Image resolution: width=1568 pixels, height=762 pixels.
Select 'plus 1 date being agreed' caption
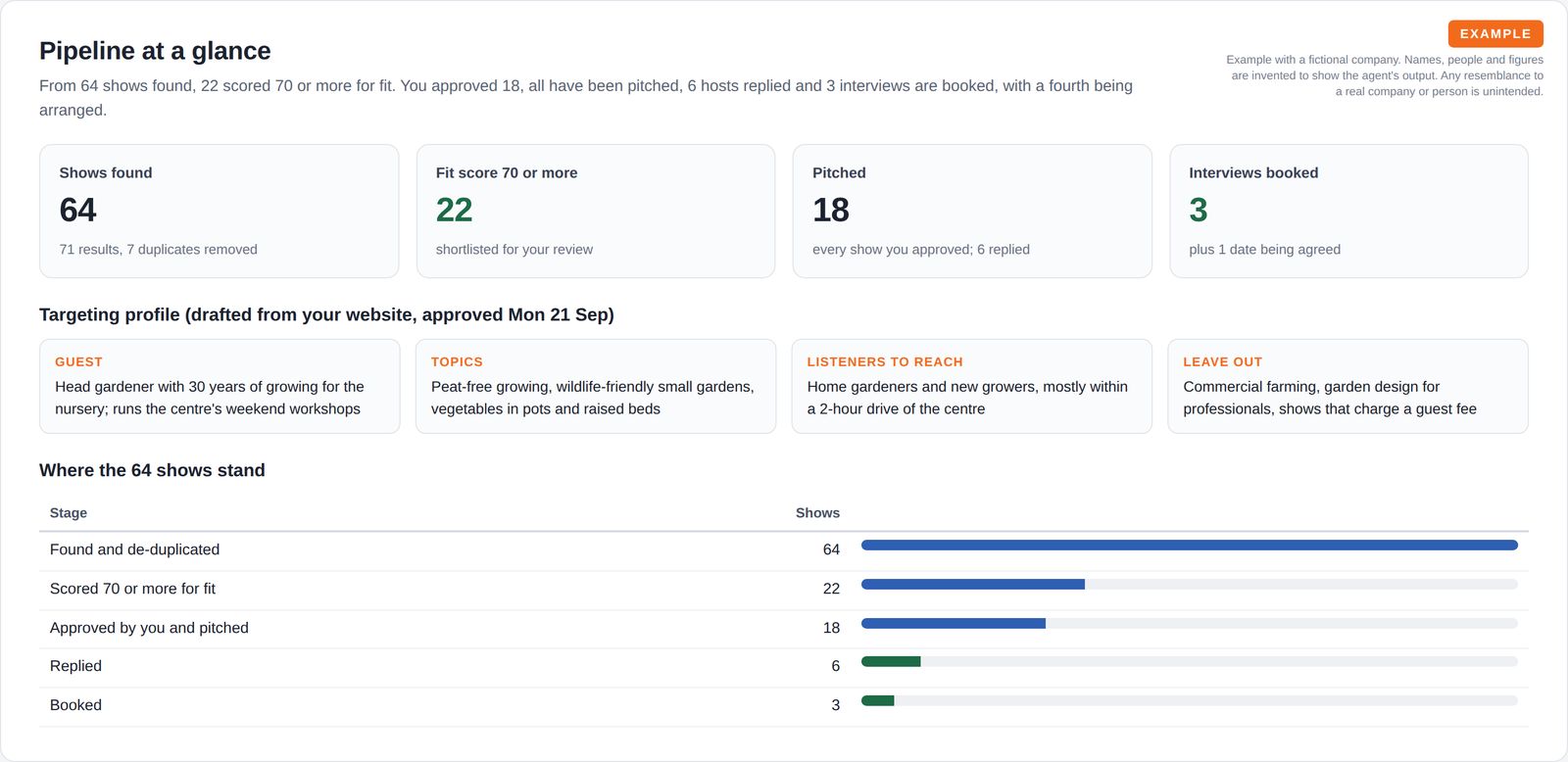point(1264,250)
